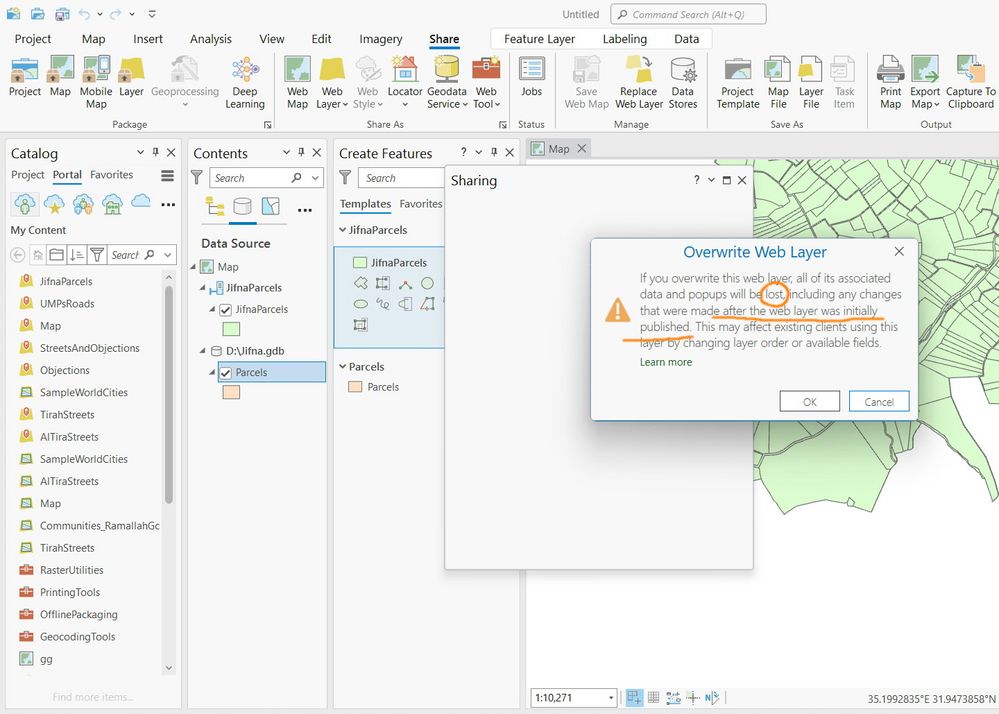Collapse the JifnaParcels template group

tap(343, 230)
